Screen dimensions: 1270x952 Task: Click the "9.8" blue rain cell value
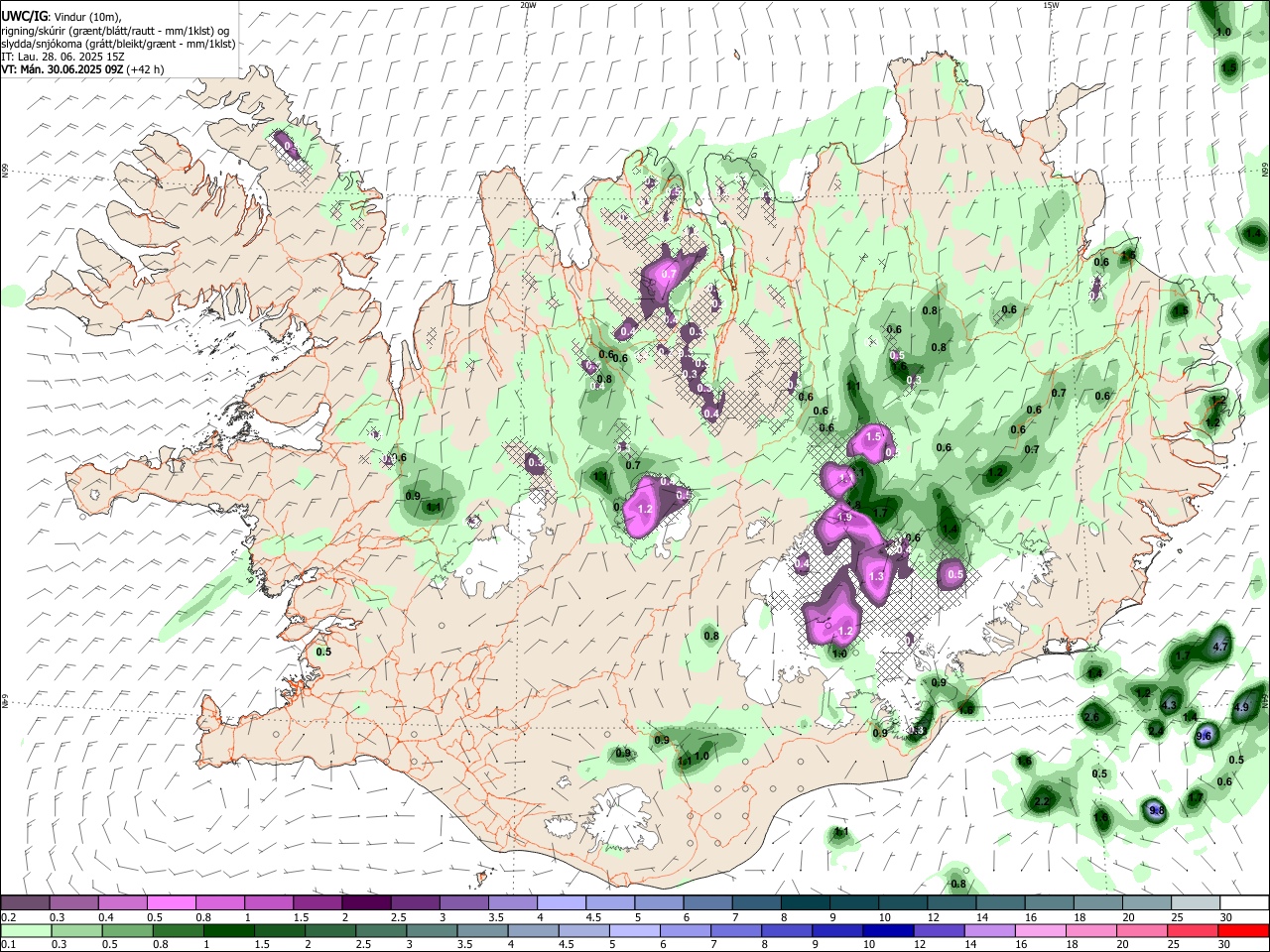pos(1156,810)
